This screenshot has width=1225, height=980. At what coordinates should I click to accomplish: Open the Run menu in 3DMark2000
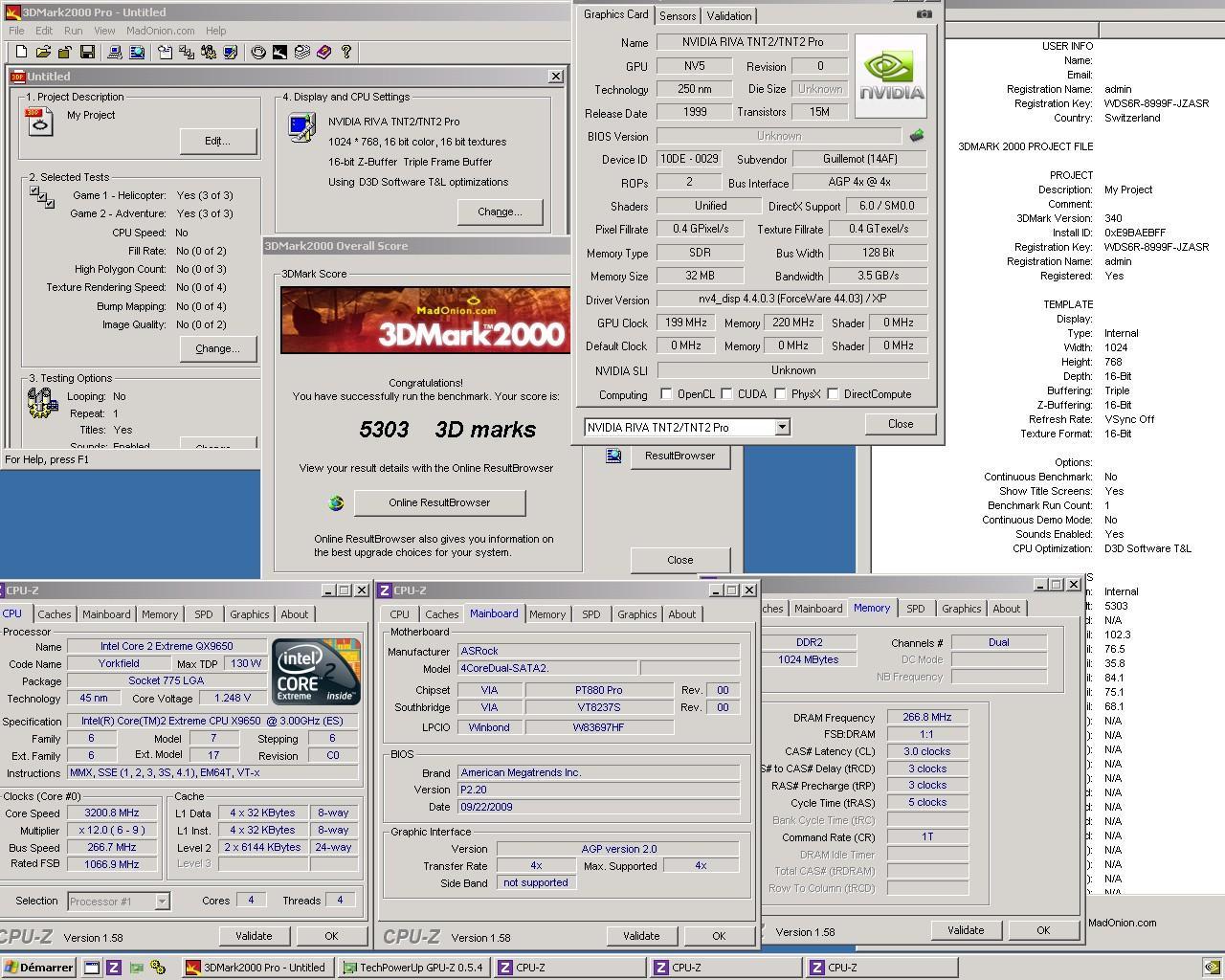pos(73,31)
